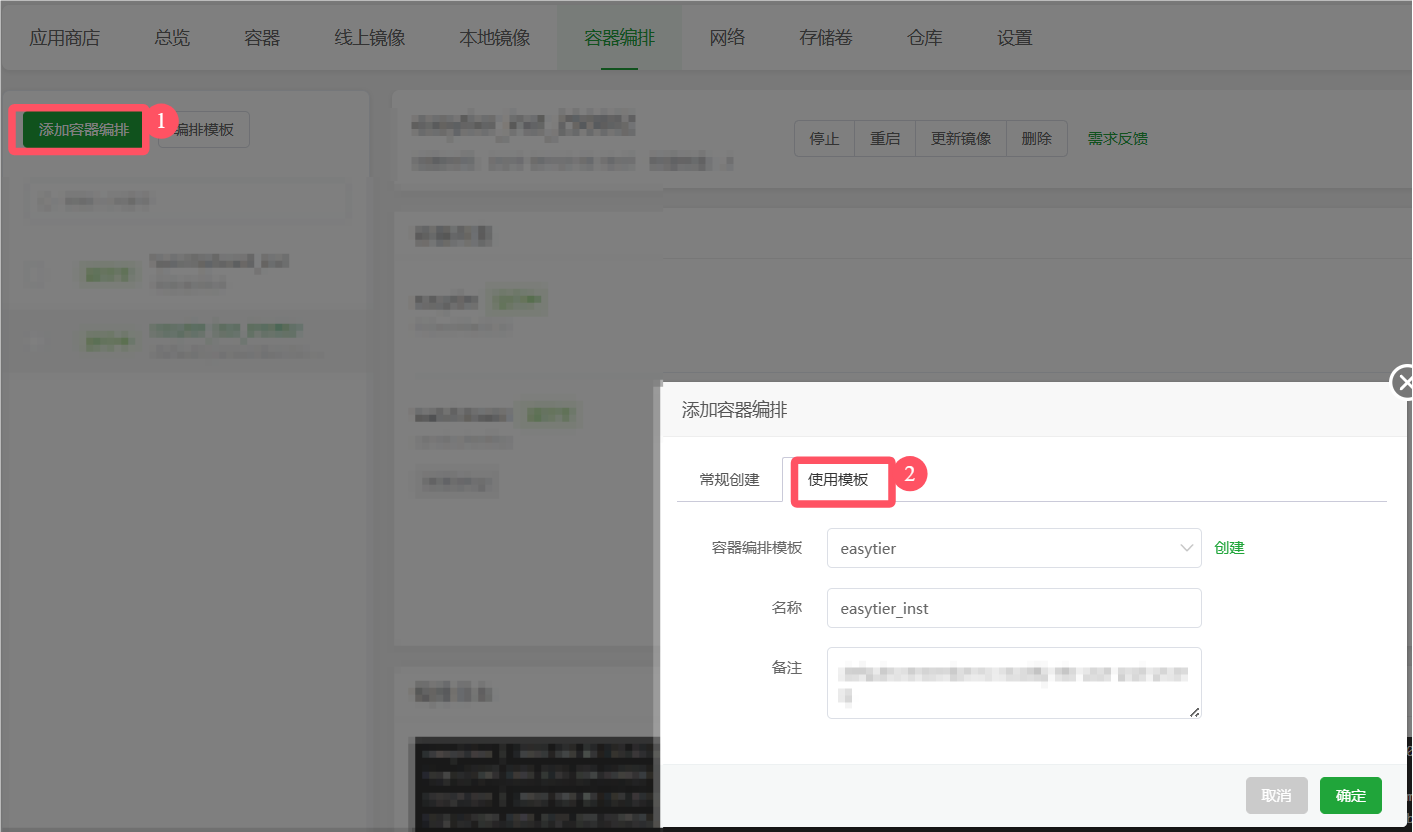Click the 创建 link beside the template selector

pyautogui.click(x=1229, y=547)
